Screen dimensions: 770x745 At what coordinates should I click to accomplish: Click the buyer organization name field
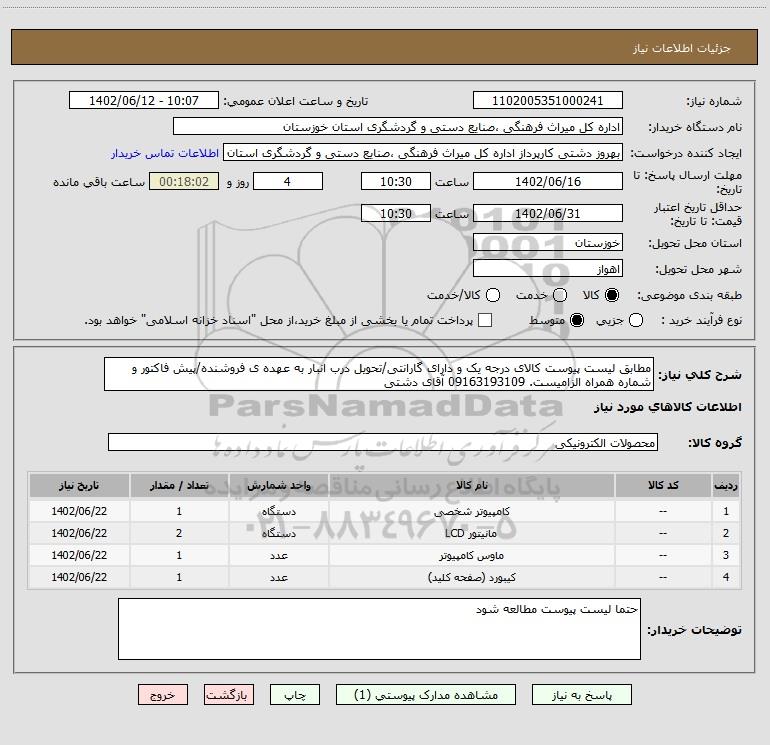click(398, 127)
